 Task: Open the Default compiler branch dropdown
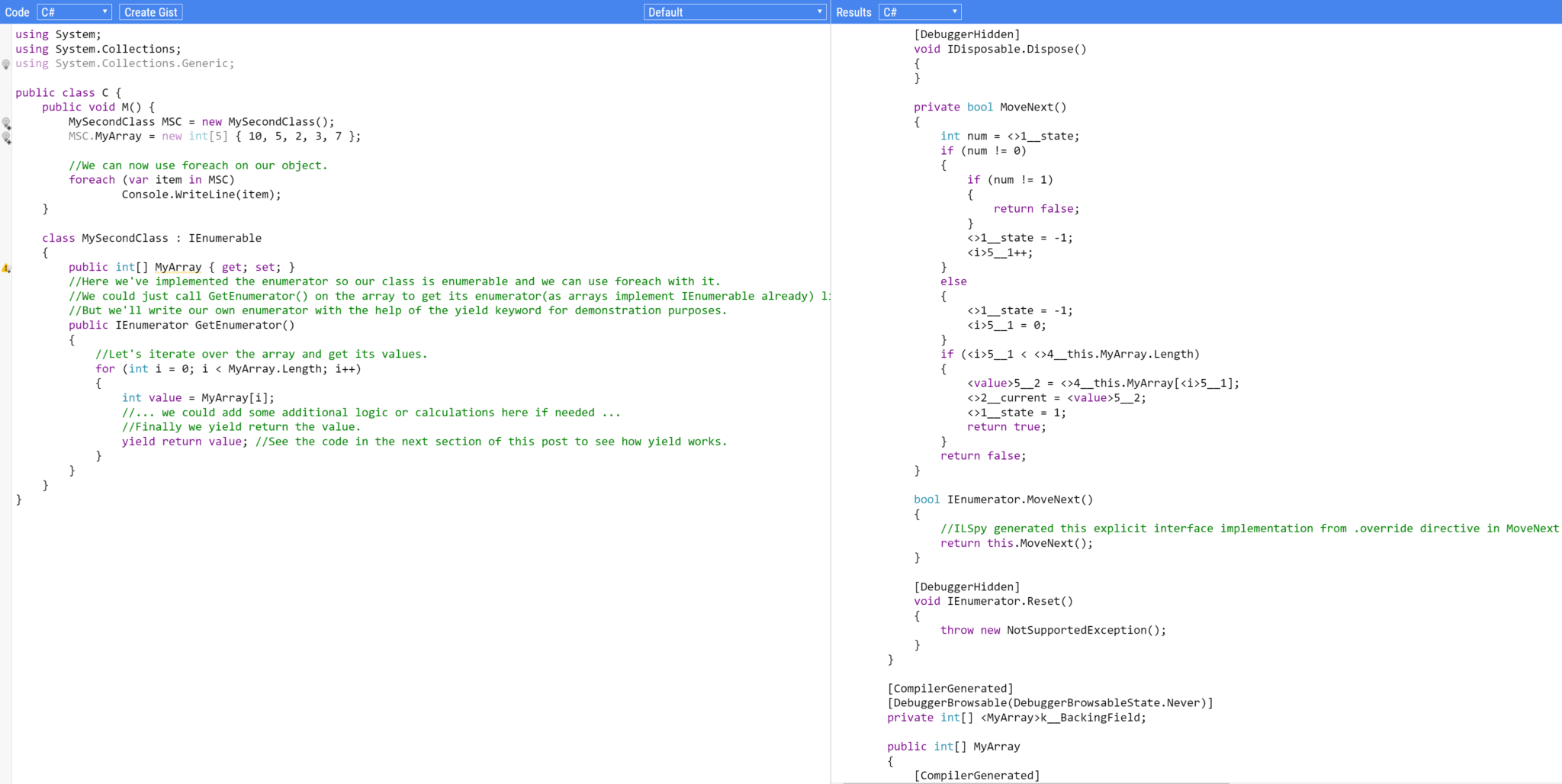[734, 11]
